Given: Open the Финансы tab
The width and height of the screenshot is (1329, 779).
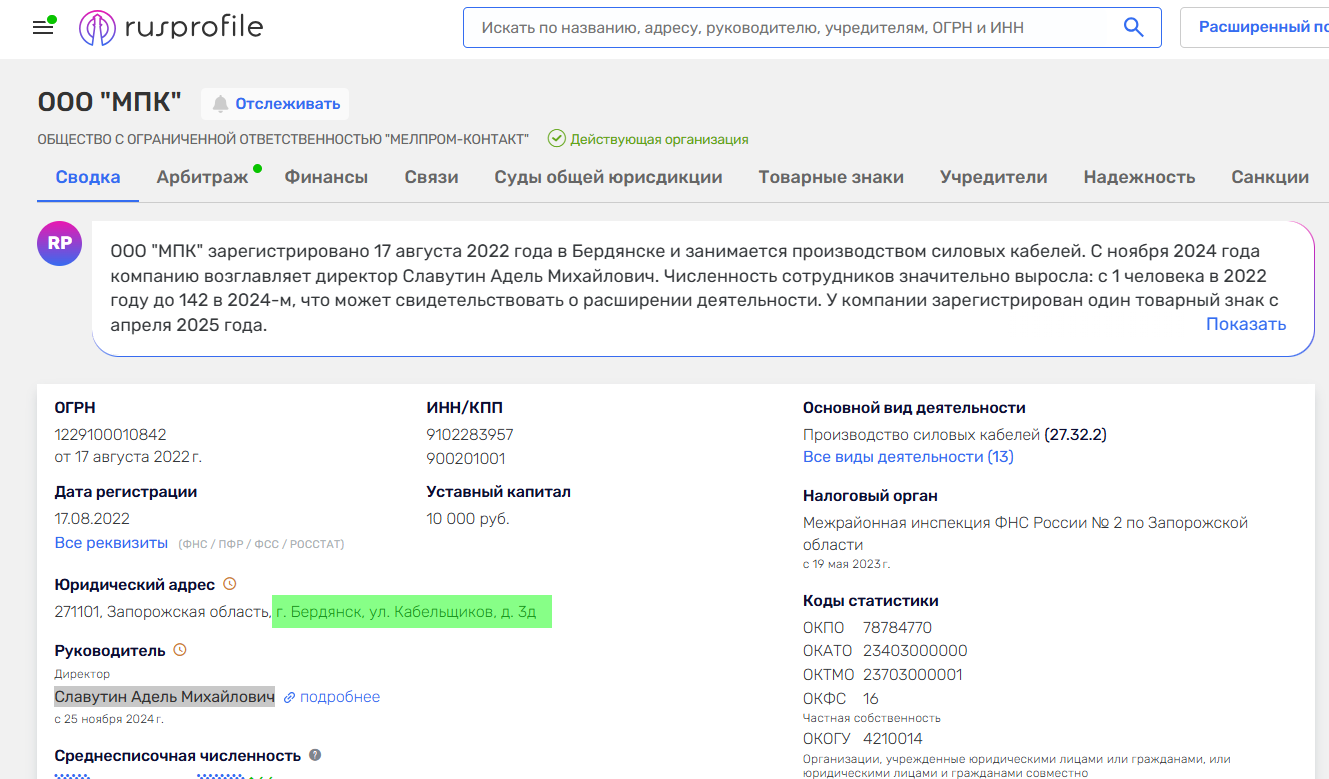Looking at the screenshot, I should 326,177.
